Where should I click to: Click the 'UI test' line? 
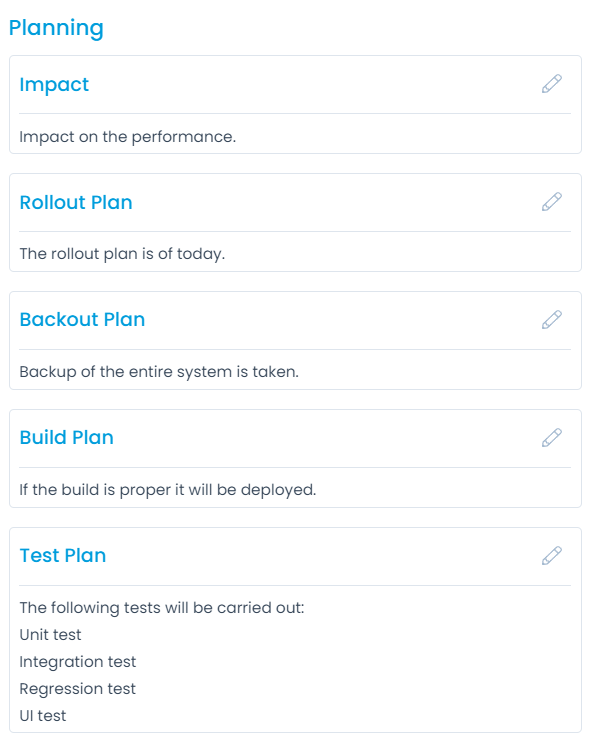click(x=42, y=716)
